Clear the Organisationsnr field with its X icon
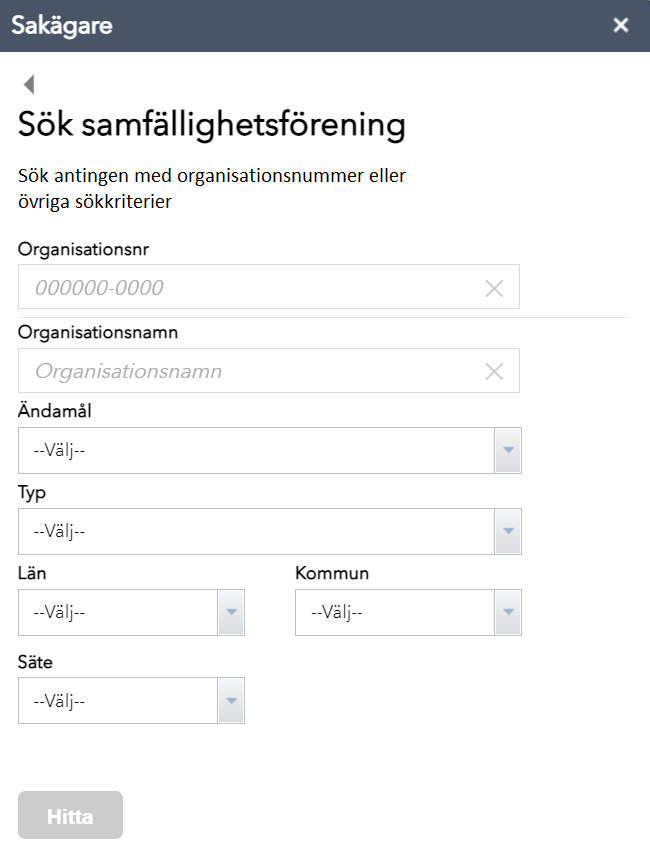Image resolution: width=650 pixels, height=848 pixels. pos(494,288)
